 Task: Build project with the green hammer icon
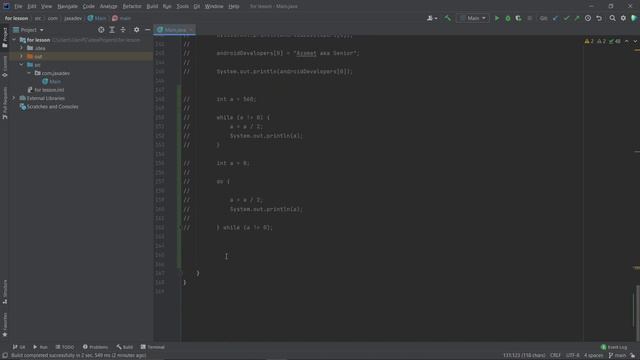pyautogui.click(x=448, y=18)
